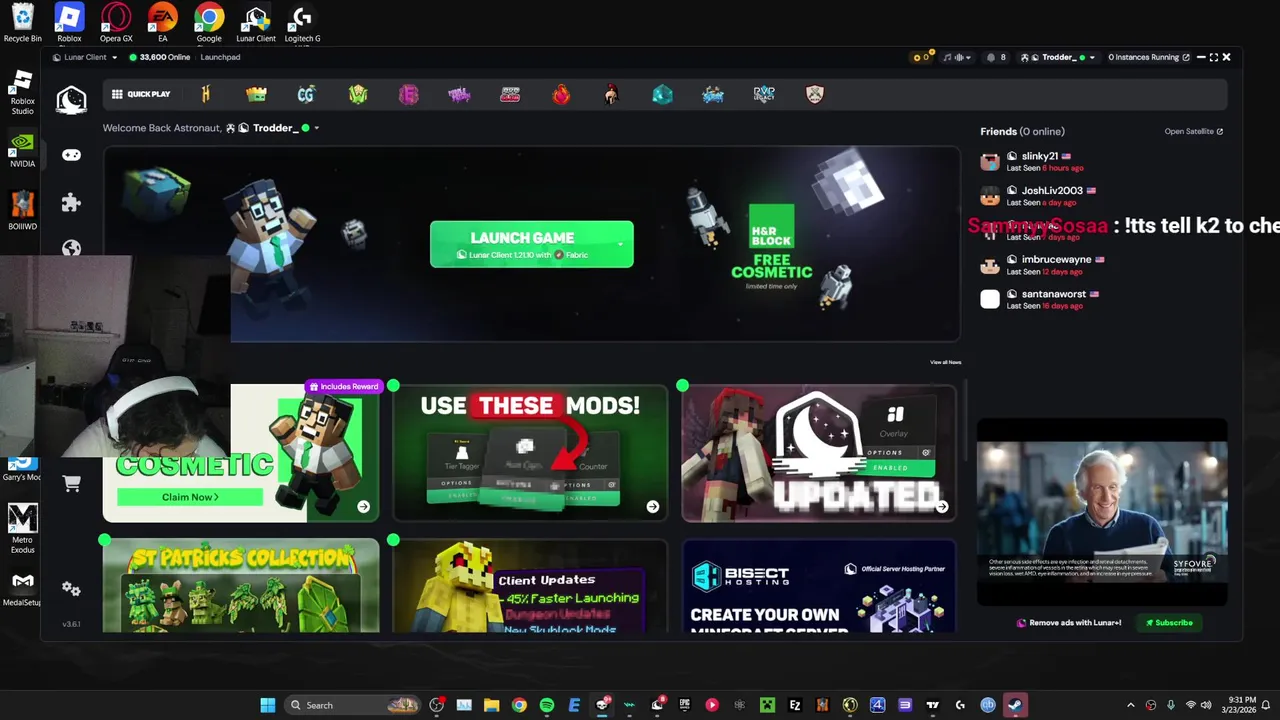Open Logitech G Hub desktop shortcut
This screenshot has height=720, width=1280.
pyautogui.click(x=302, y=23)
